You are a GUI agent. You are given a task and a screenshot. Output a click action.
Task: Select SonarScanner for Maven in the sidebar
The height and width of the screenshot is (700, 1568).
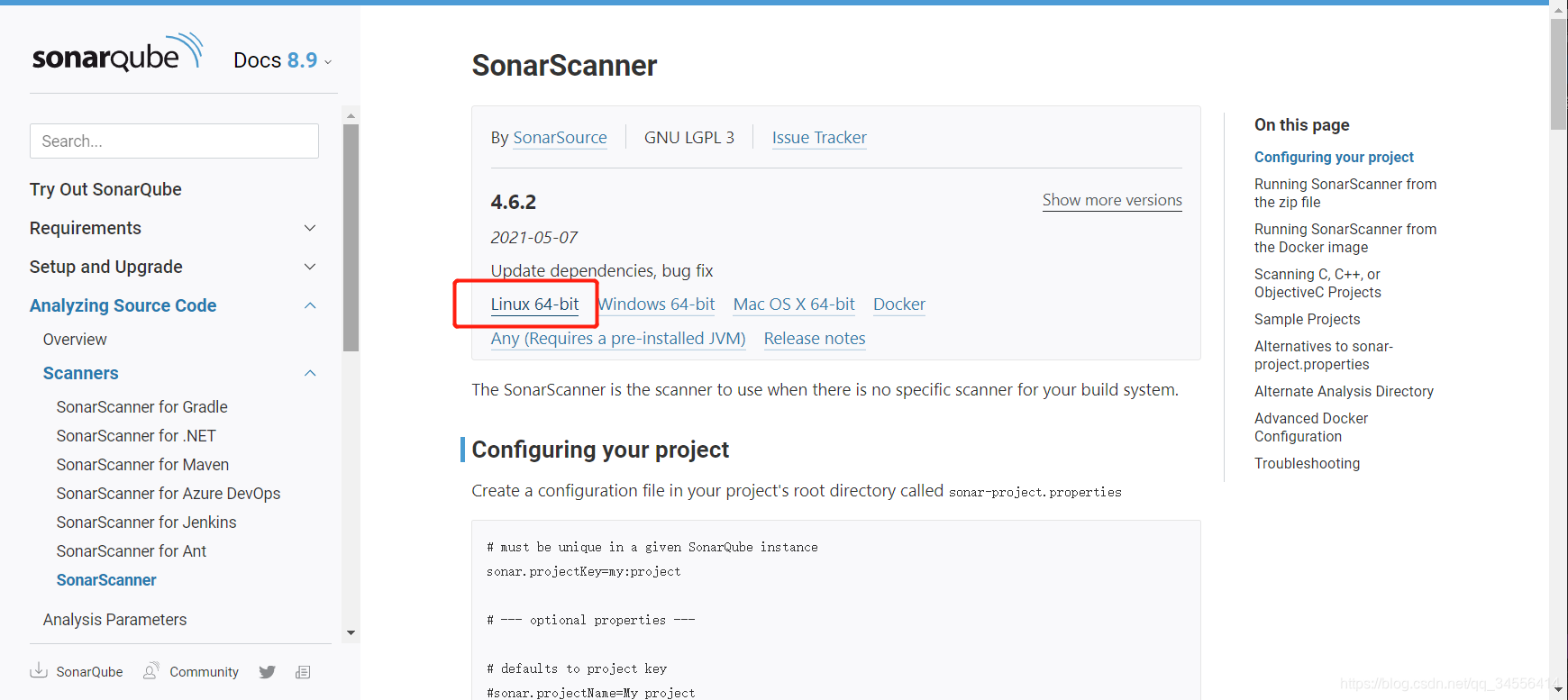[x=141, y=464]
